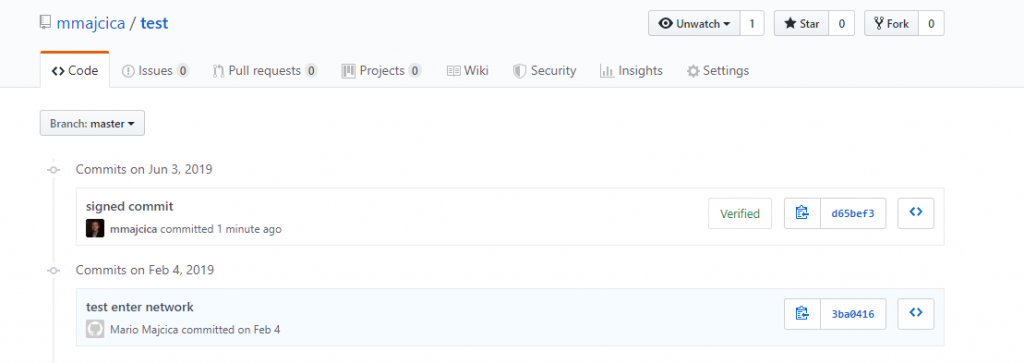
Task: Click the Commits on Feb 4, 2019 heading
Action: 144,270
